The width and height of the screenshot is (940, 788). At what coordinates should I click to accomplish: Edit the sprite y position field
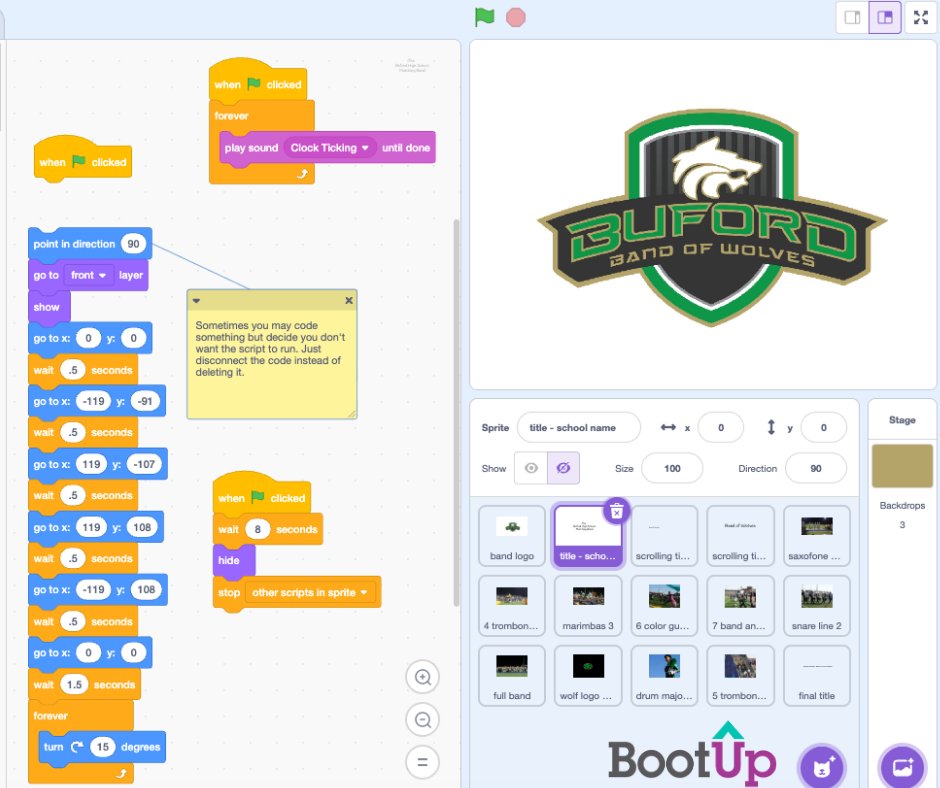pos(823,428)
